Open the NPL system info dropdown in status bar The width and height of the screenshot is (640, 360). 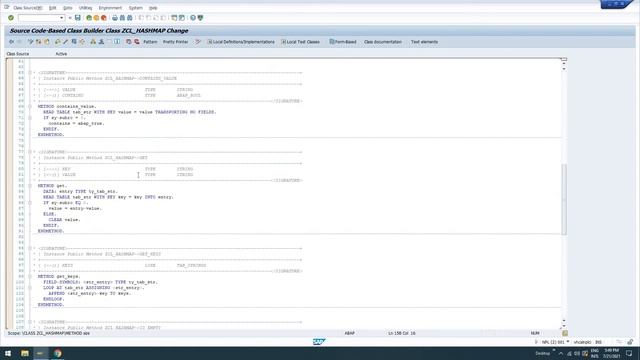click(568, 342)
